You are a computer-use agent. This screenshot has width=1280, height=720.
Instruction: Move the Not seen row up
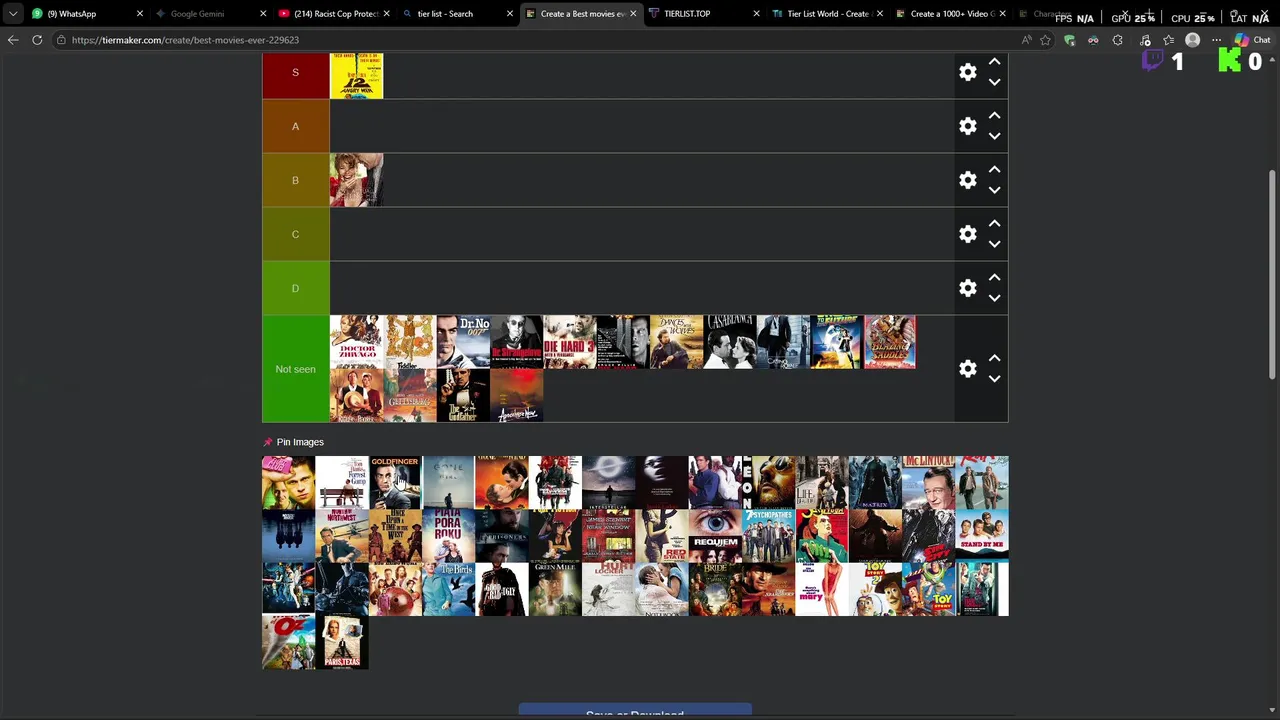(994, 358)
